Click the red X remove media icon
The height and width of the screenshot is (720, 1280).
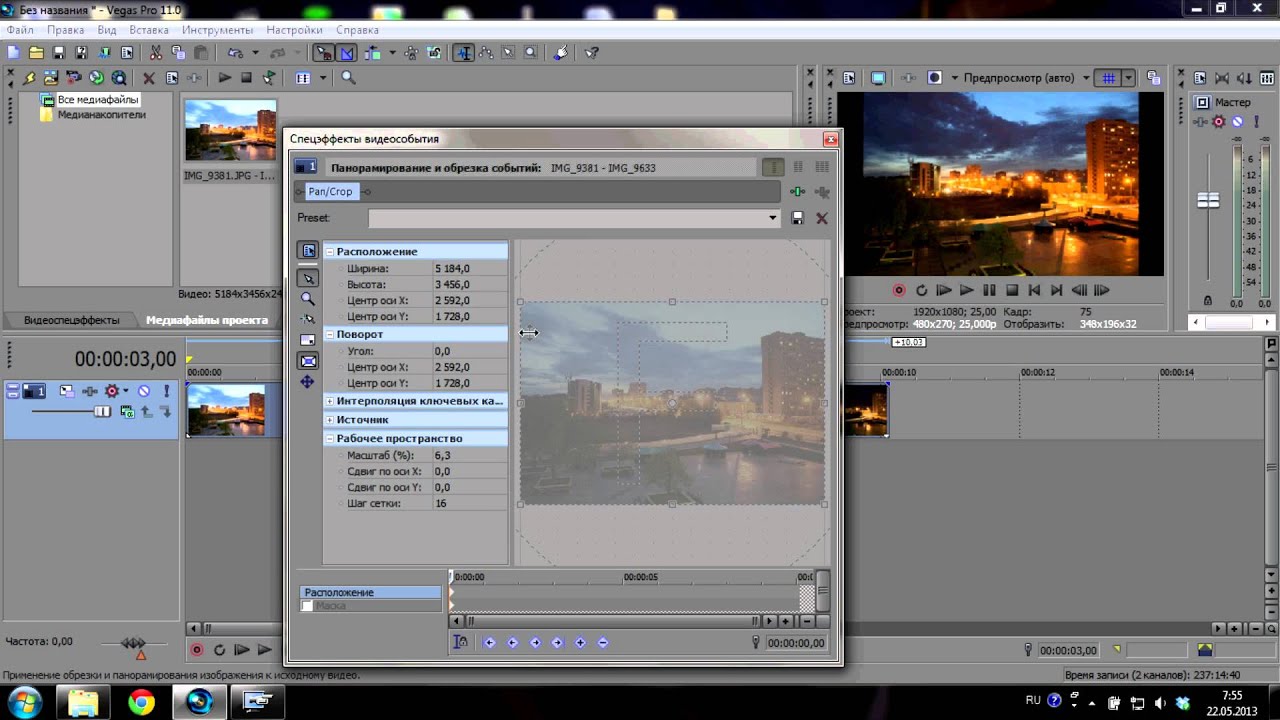(x=149, y=78)
